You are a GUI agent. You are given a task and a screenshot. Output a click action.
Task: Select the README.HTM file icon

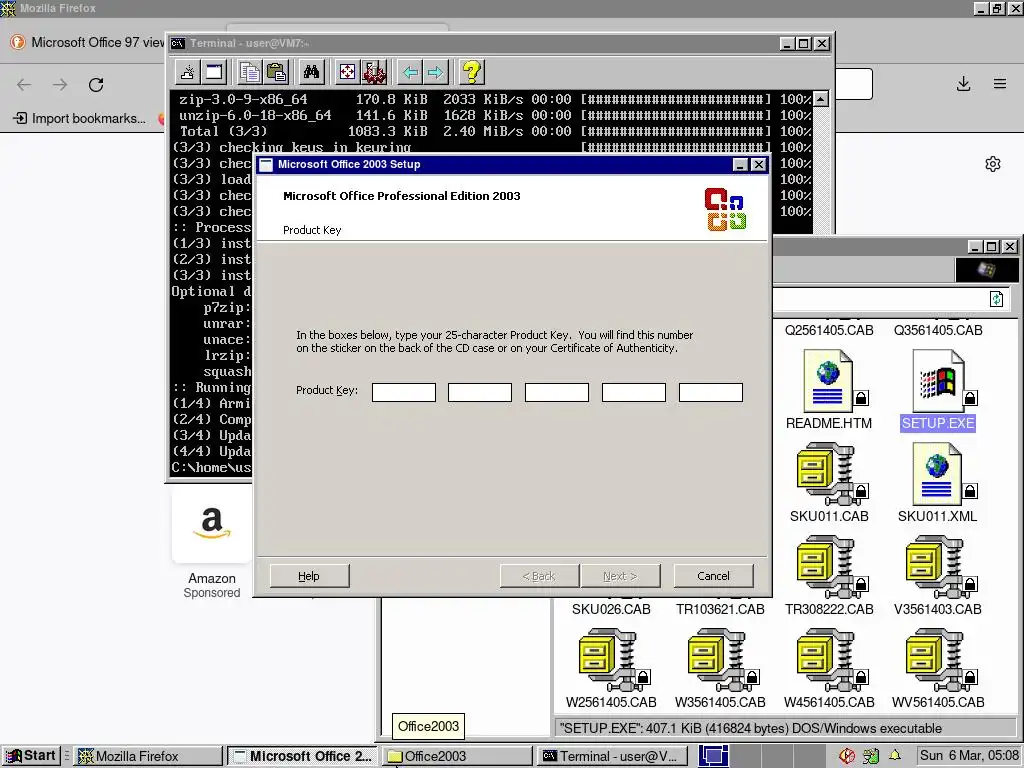tap(829, 381)
